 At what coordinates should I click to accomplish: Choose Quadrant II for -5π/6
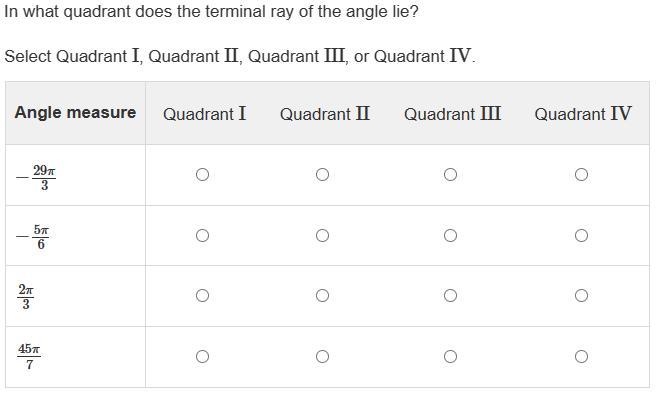pos(322,236)
